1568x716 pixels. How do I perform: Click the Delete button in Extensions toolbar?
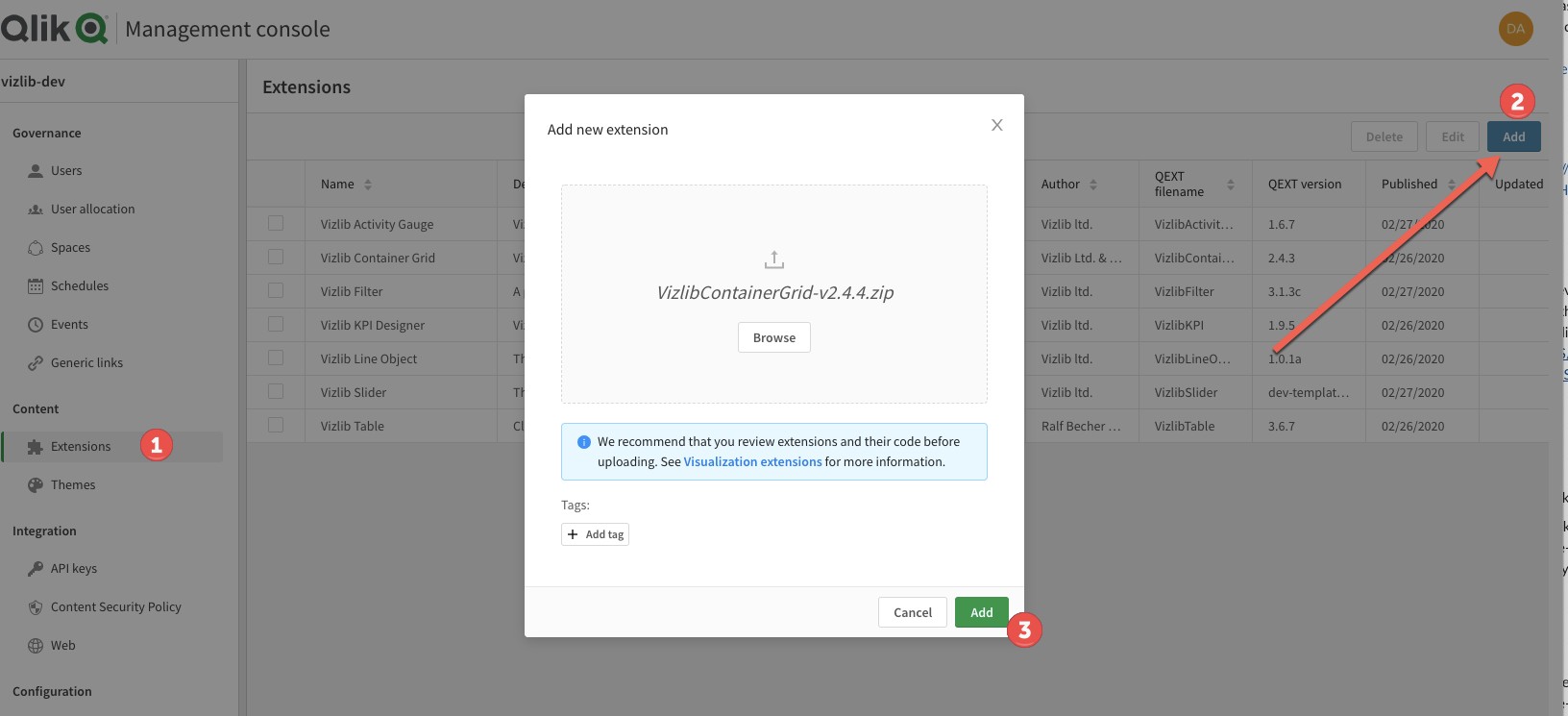tap(1384, 136)
